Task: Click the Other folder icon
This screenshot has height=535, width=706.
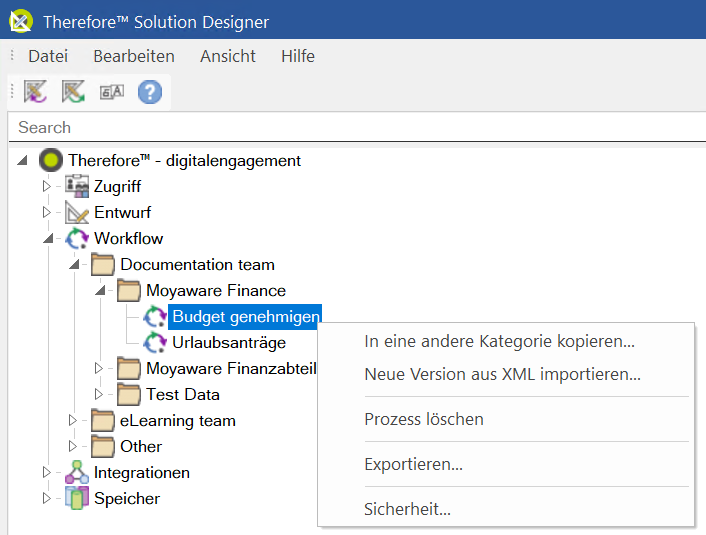Action: 103,446
